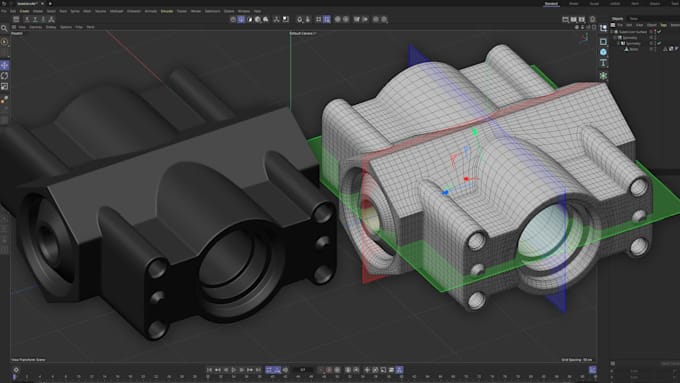
Task: Switch to the Model layout tab
Action: pos(574,4)
